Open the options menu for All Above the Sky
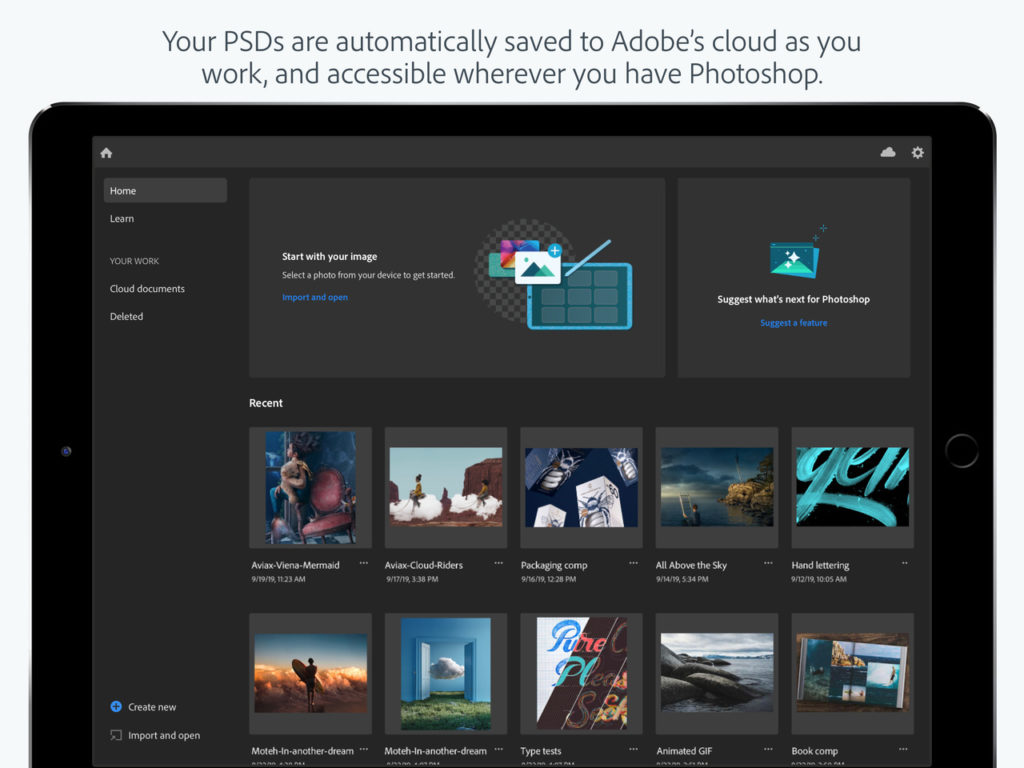This screenshot has height=768, width=1024. tap(768, 563)
